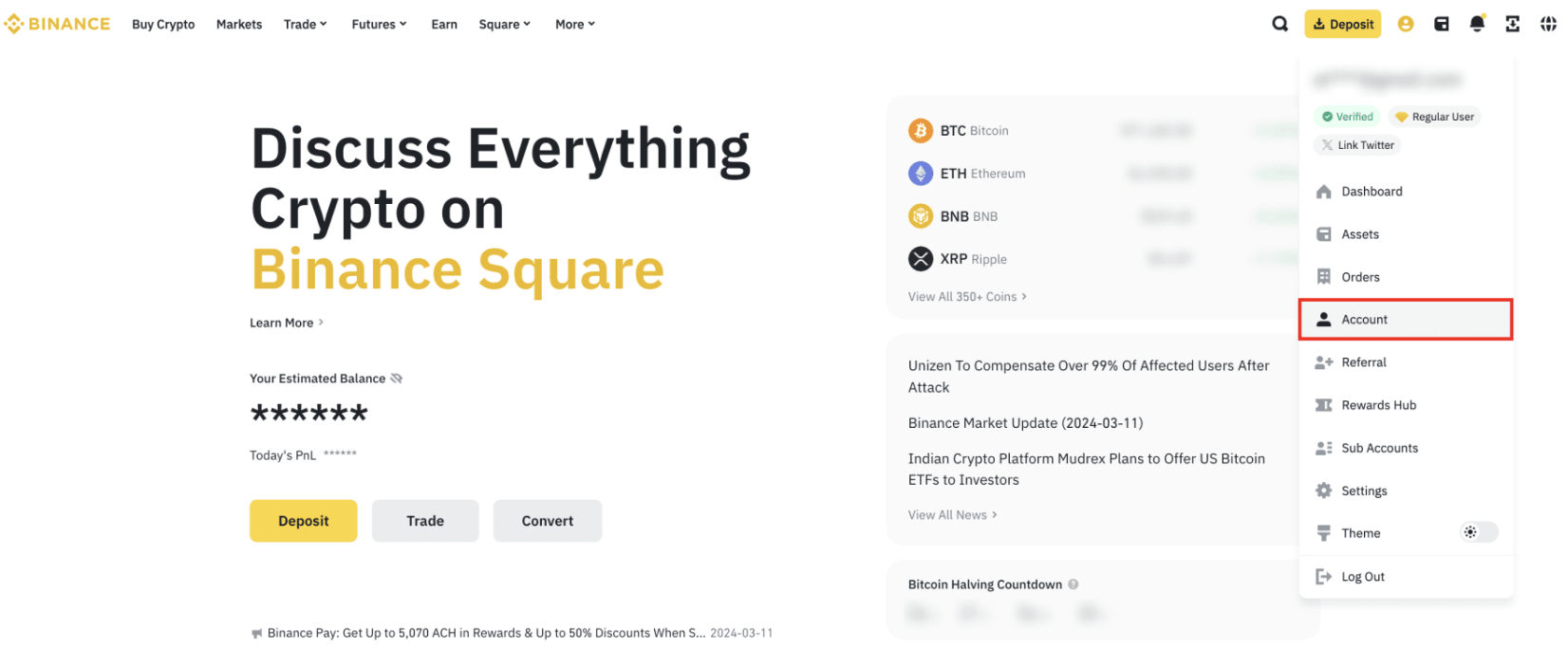This screenshot has width=1568, height=666.
Task: Click the download app QR icon
Action: click(x=1512, y=24)
